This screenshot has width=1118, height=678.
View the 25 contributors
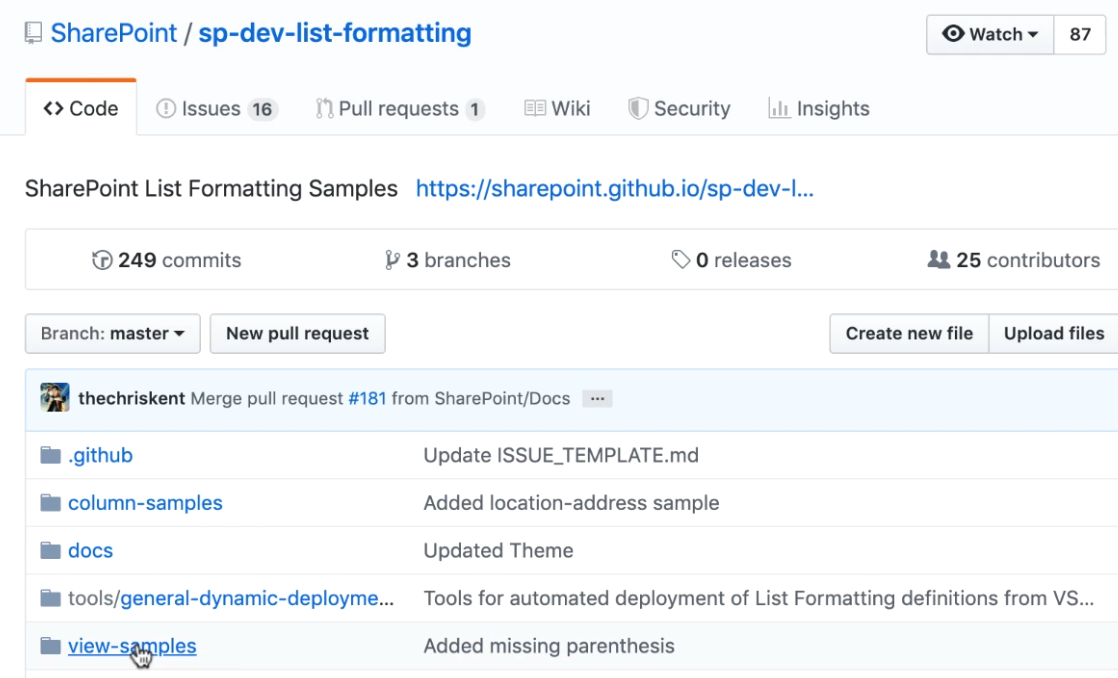point(1014,260)
